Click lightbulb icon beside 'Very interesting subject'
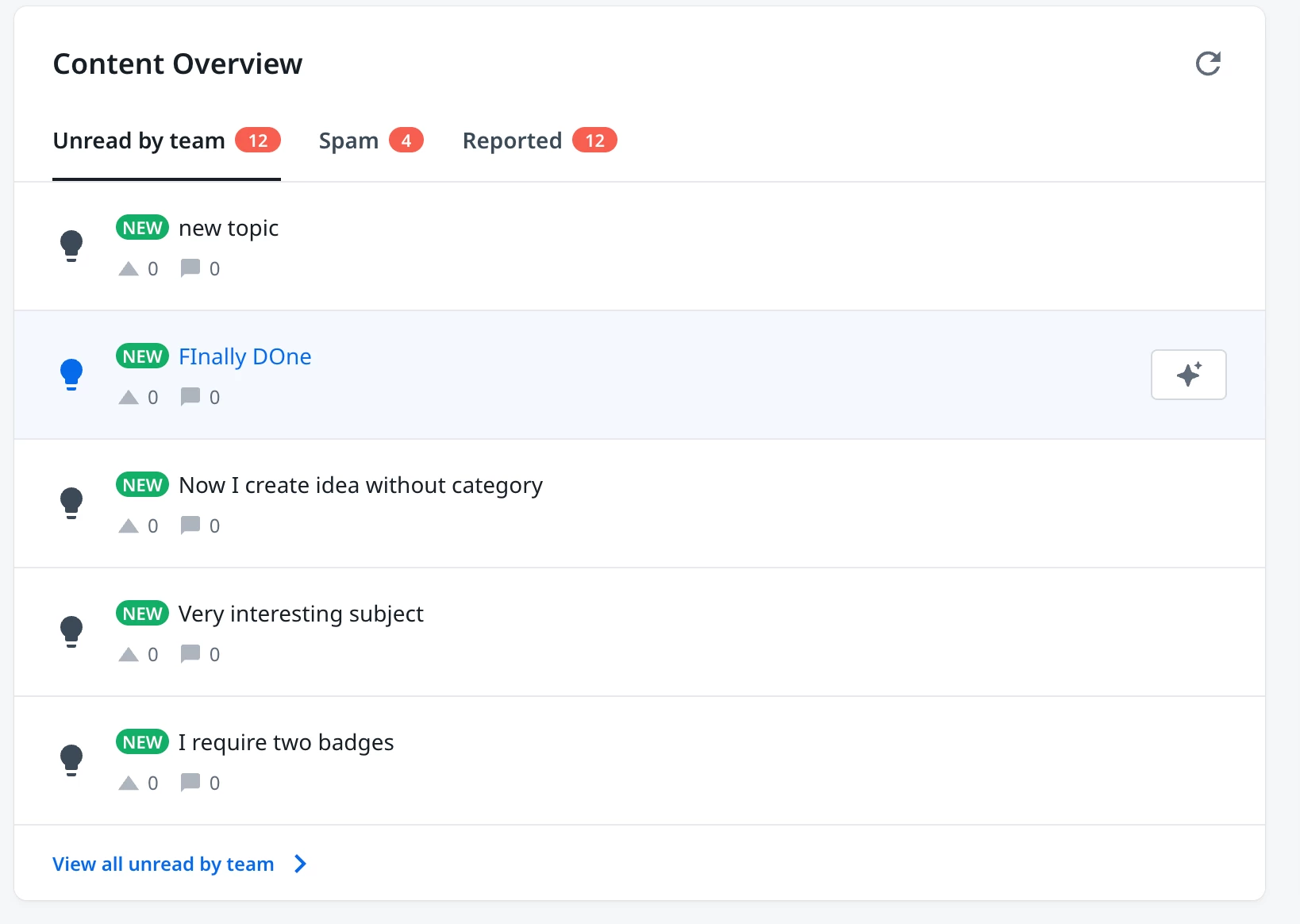Viewport: 1300px width, 924px height. tap(71, 631)
